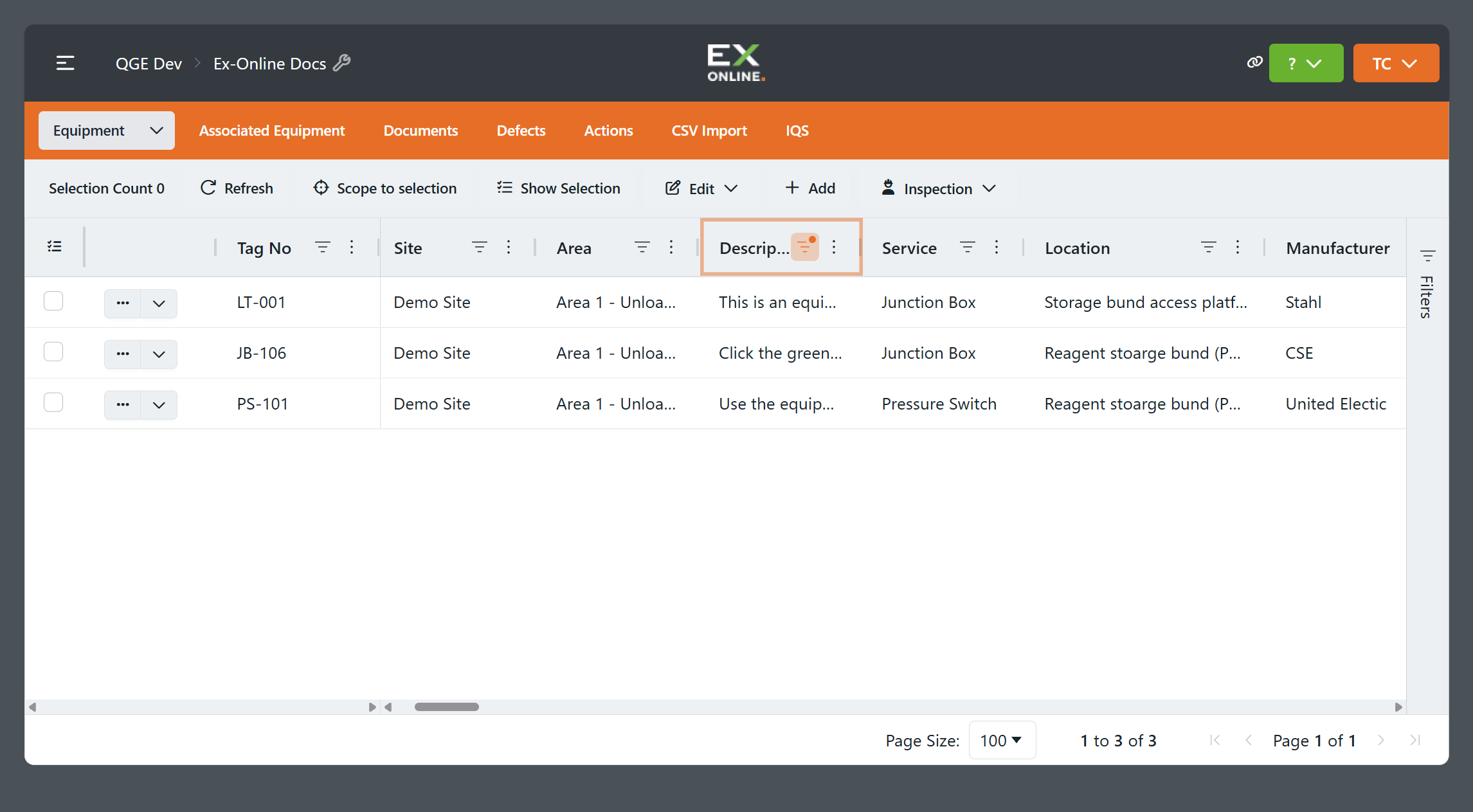Open the Site column filter icon

click(x=480, y=248)
